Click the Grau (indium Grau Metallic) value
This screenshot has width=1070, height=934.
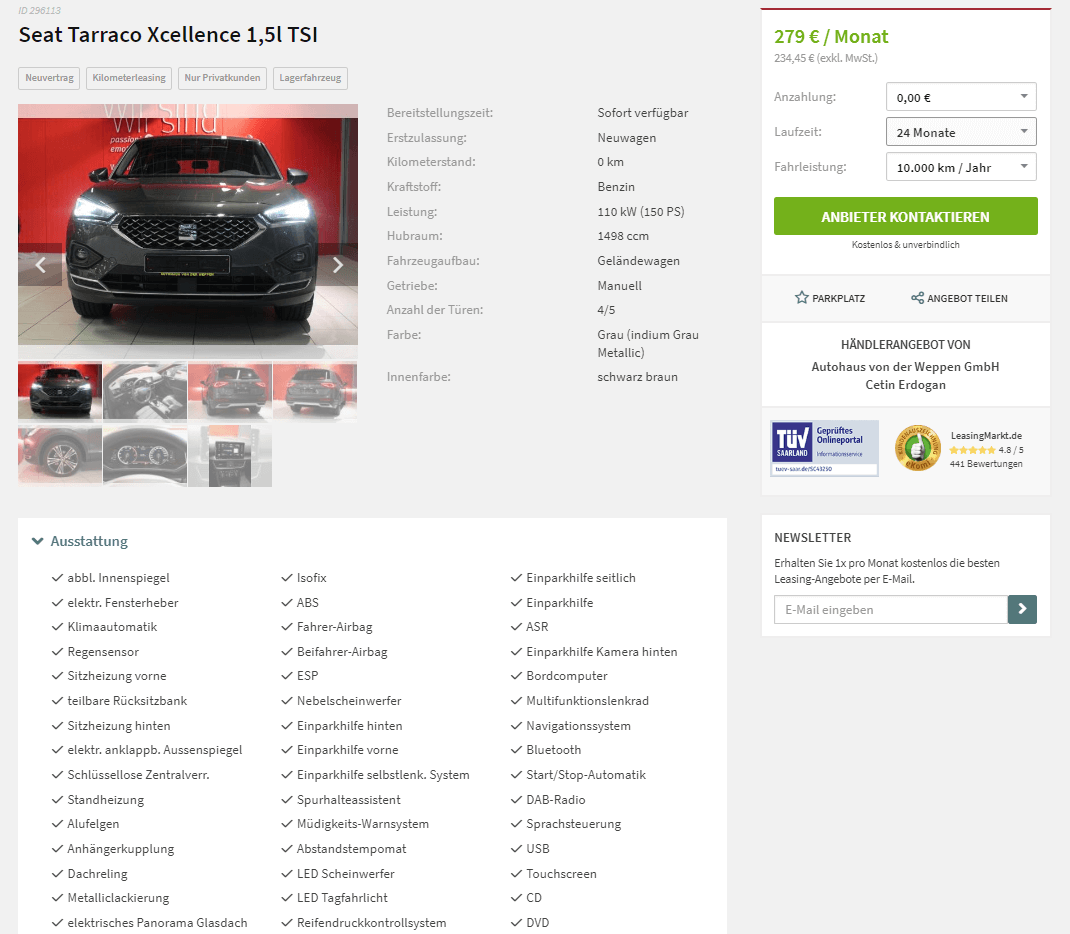[648, 344]
